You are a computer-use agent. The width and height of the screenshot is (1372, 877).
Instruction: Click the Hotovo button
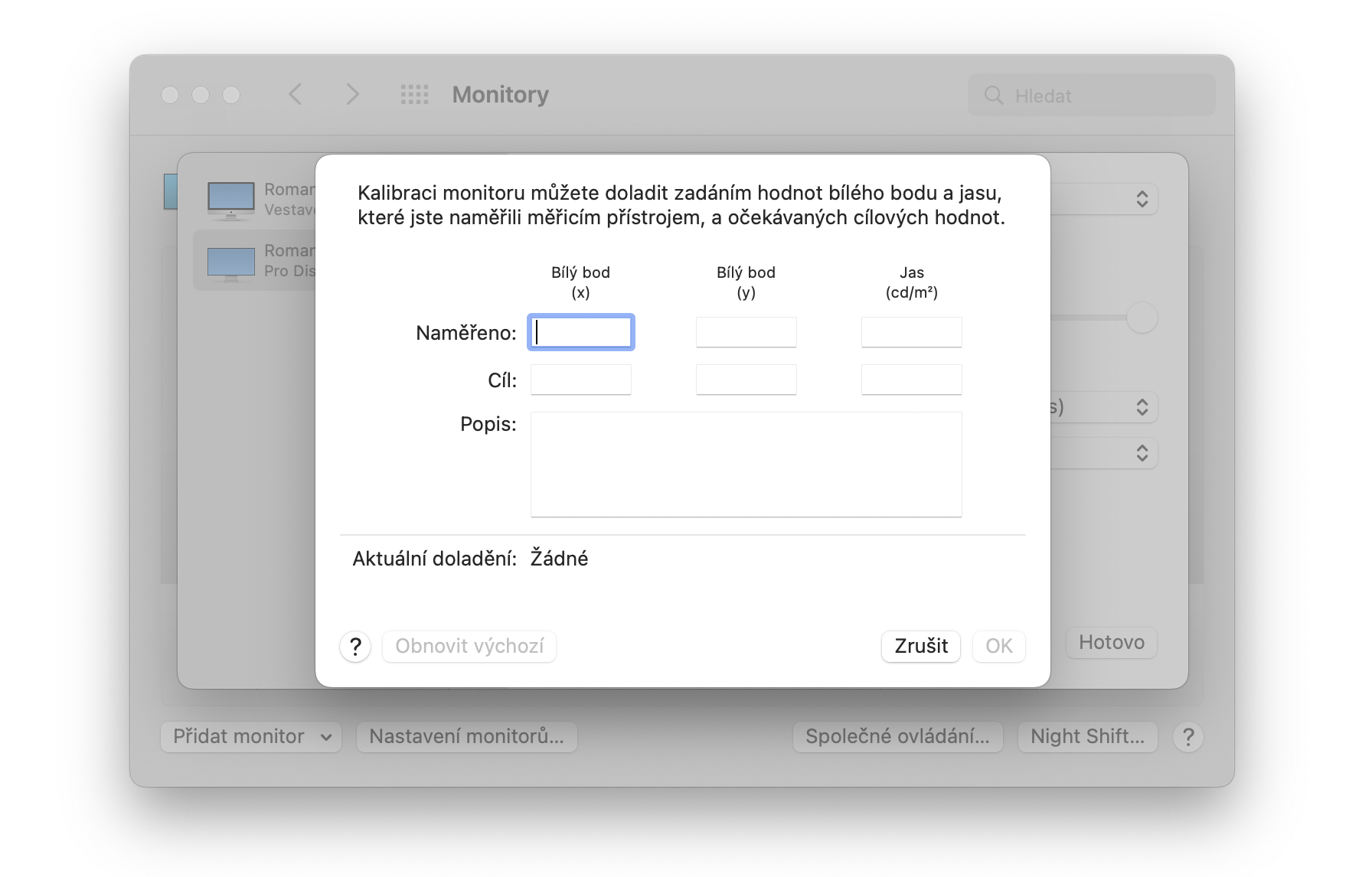coord(1112,643)
